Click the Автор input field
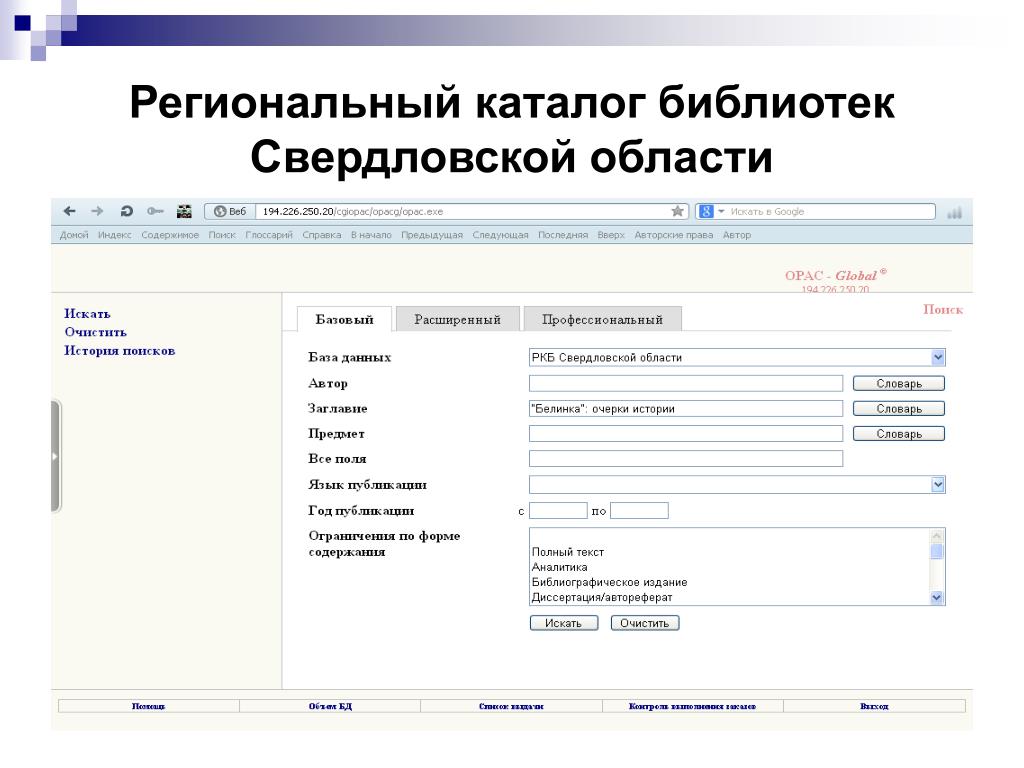 point(686,383)
